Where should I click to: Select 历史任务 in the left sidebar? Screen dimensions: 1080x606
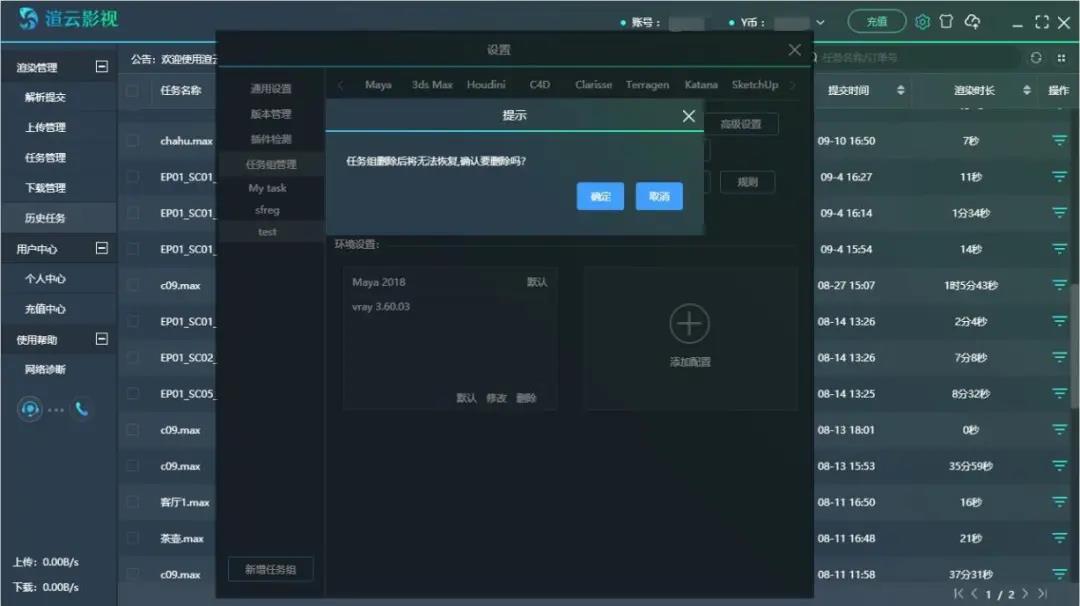45,218
